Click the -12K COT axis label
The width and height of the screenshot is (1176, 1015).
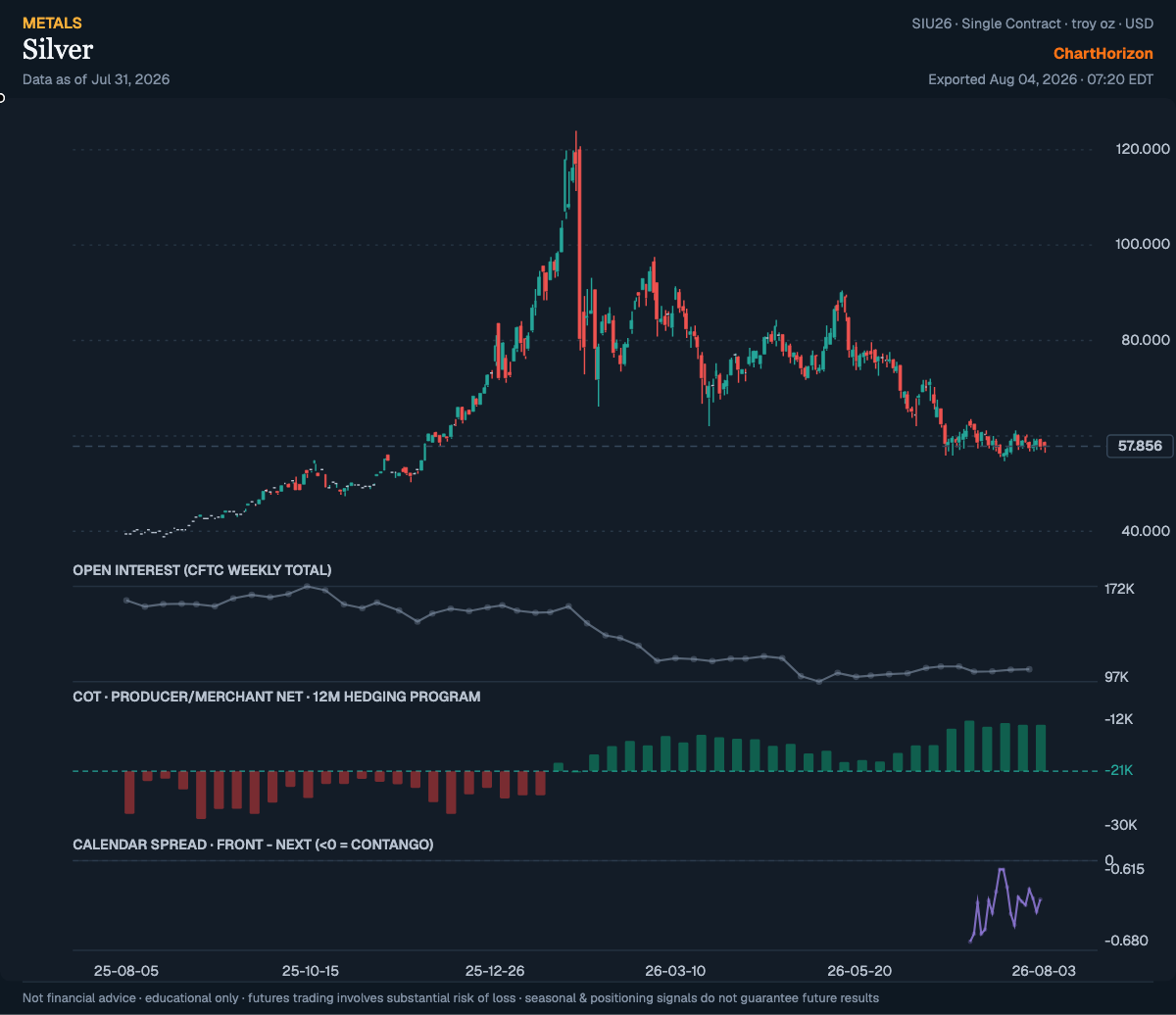1119,719
